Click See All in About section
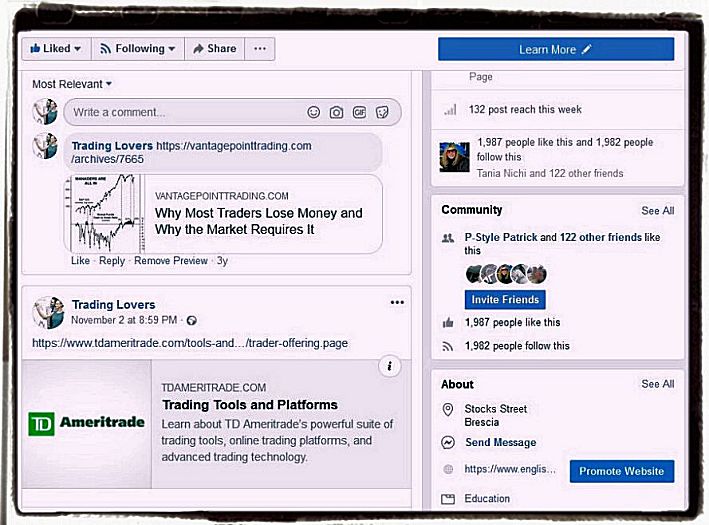Image resolution: width=709 pixels, height=525 pixels. click(657, 384)
